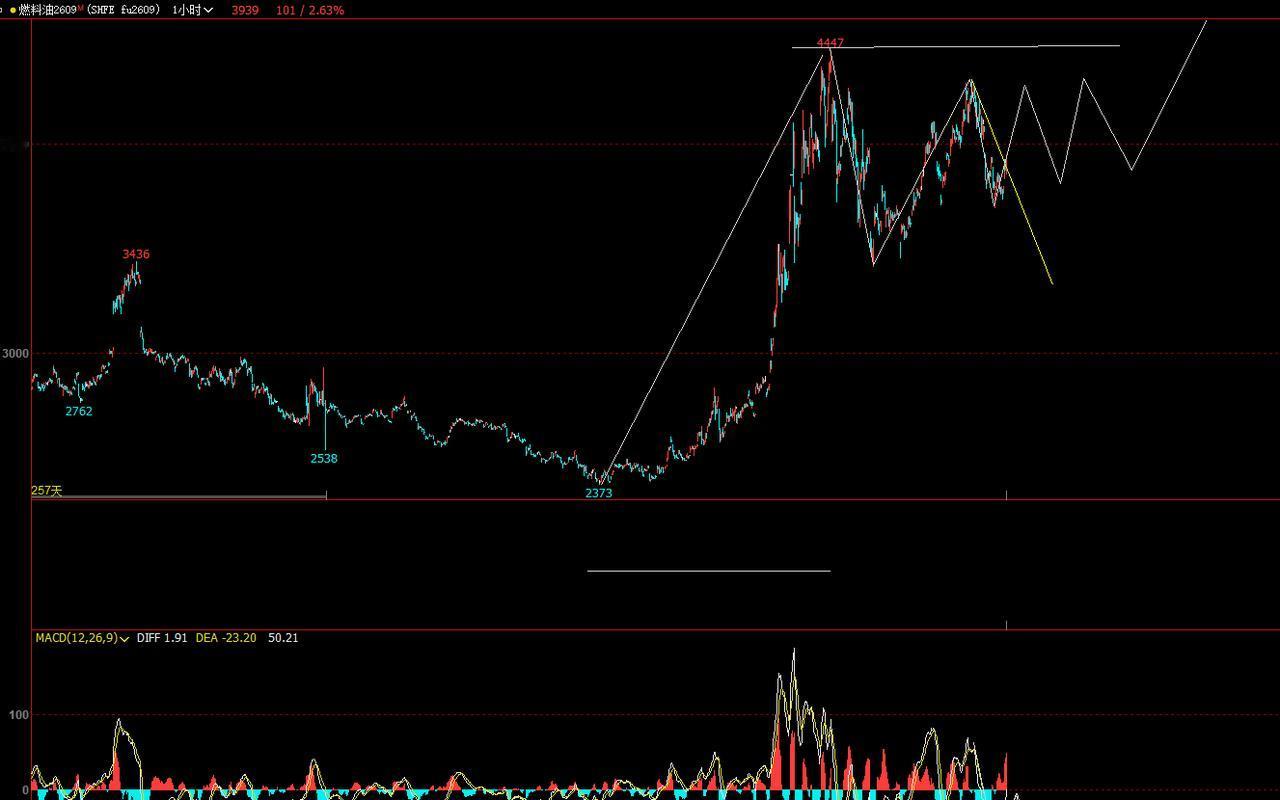Click the change value 101 / 2.63%
The width and height of the screenshot is (1280, 800).
(x=310, y=10)
